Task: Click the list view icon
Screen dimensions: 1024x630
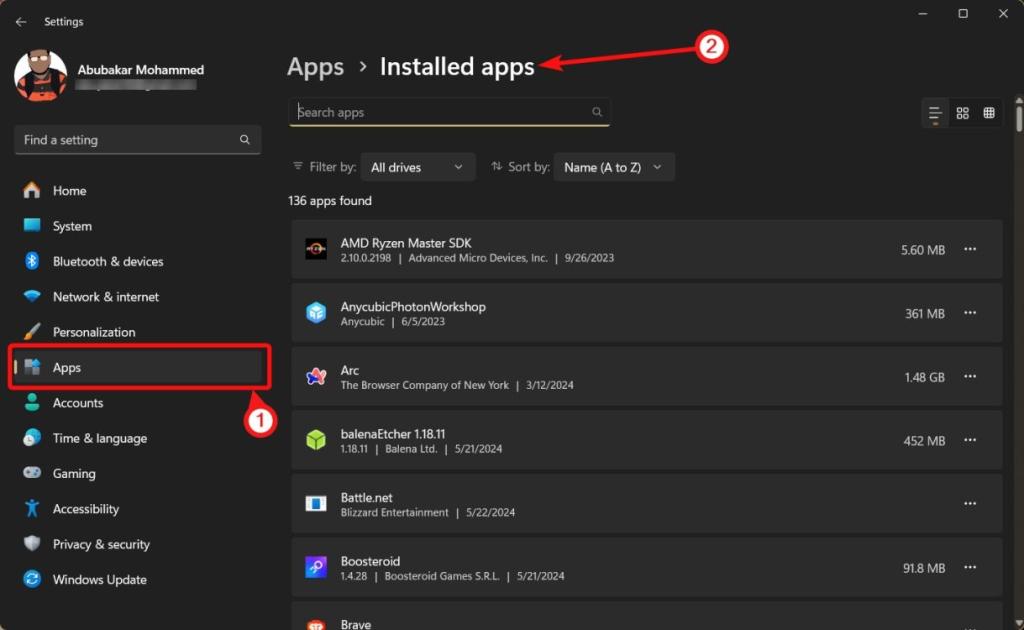Action: 934,112
